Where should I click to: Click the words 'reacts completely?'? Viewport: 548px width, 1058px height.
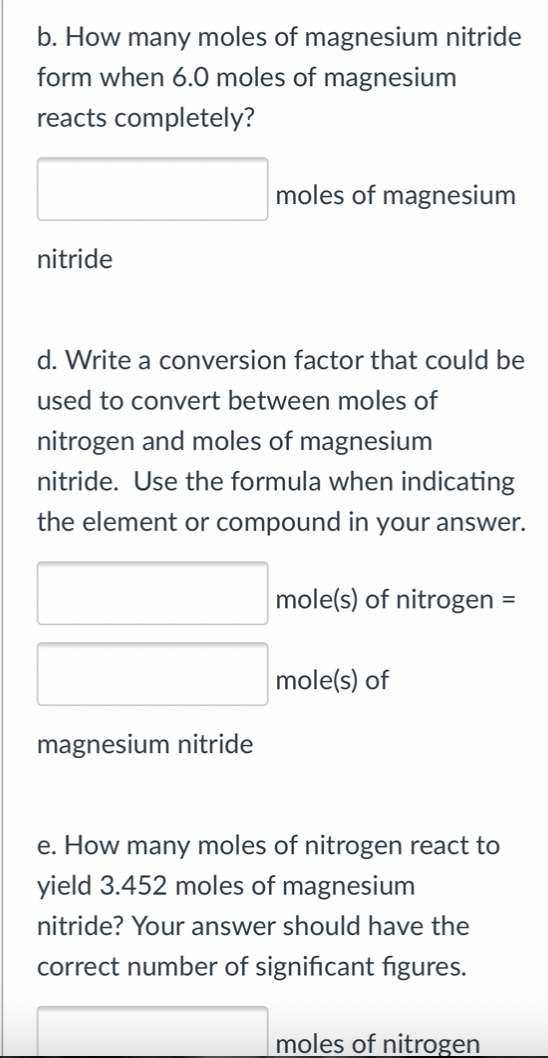coord(146,119)
